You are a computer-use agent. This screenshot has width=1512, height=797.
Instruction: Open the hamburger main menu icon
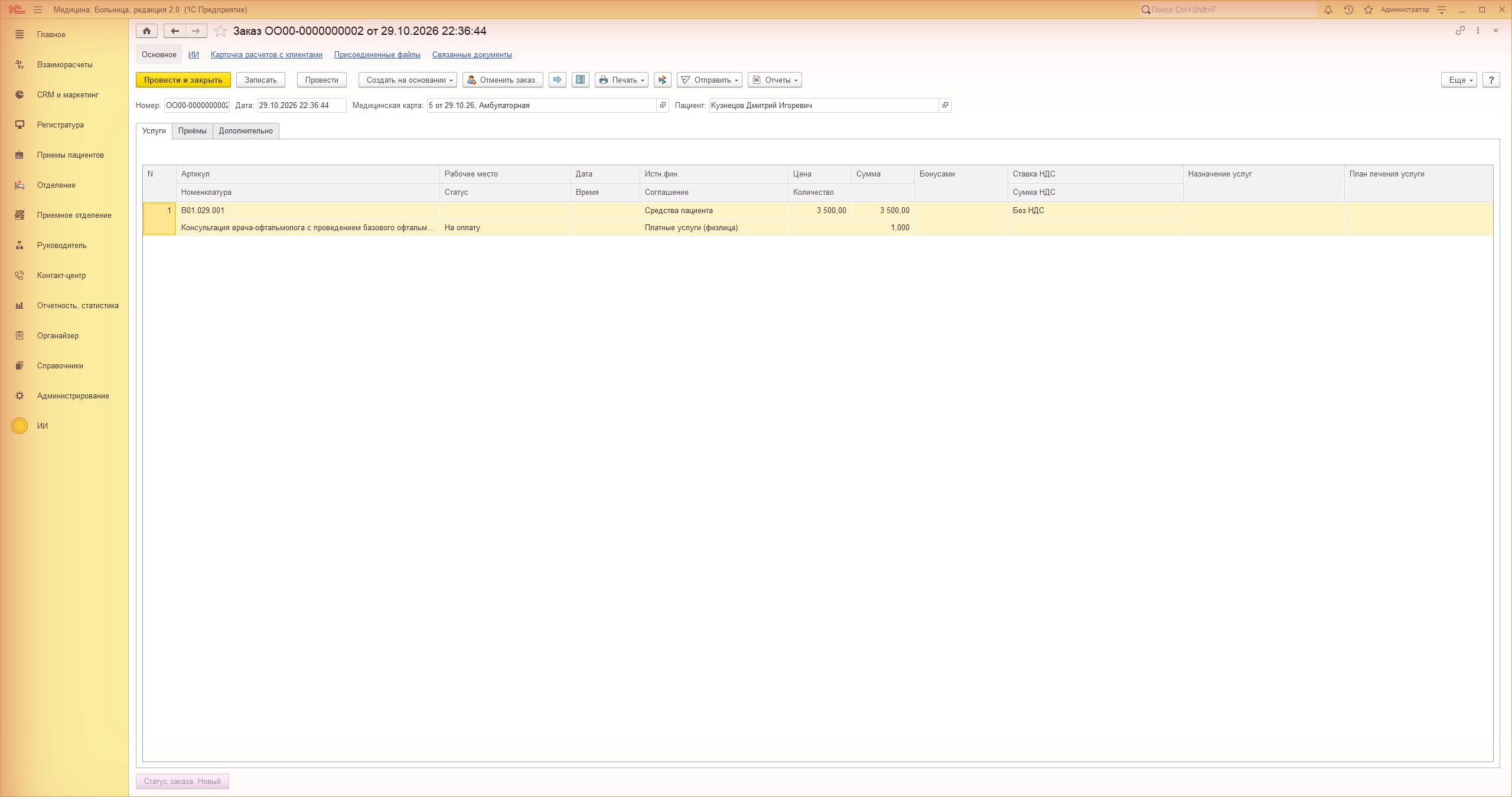pyautogui.click(x=38, y=9)
